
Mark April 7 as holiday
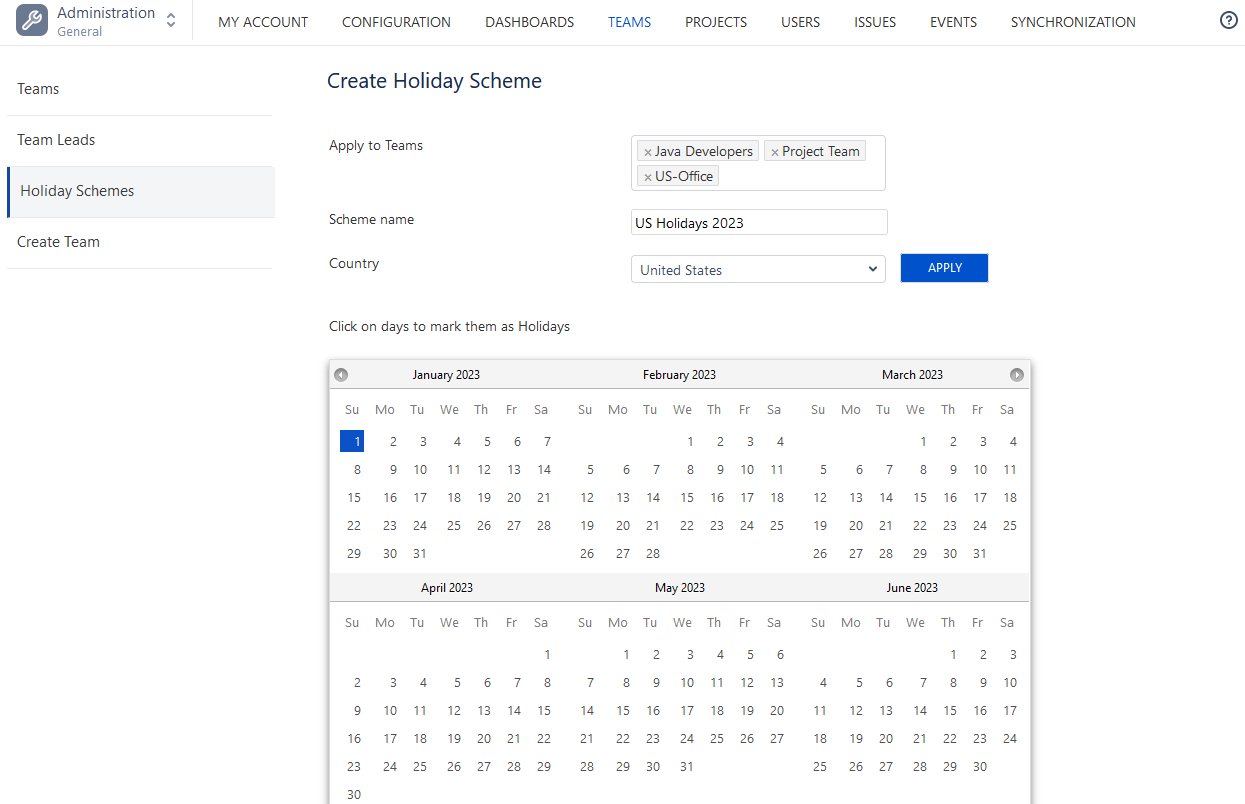517,682
